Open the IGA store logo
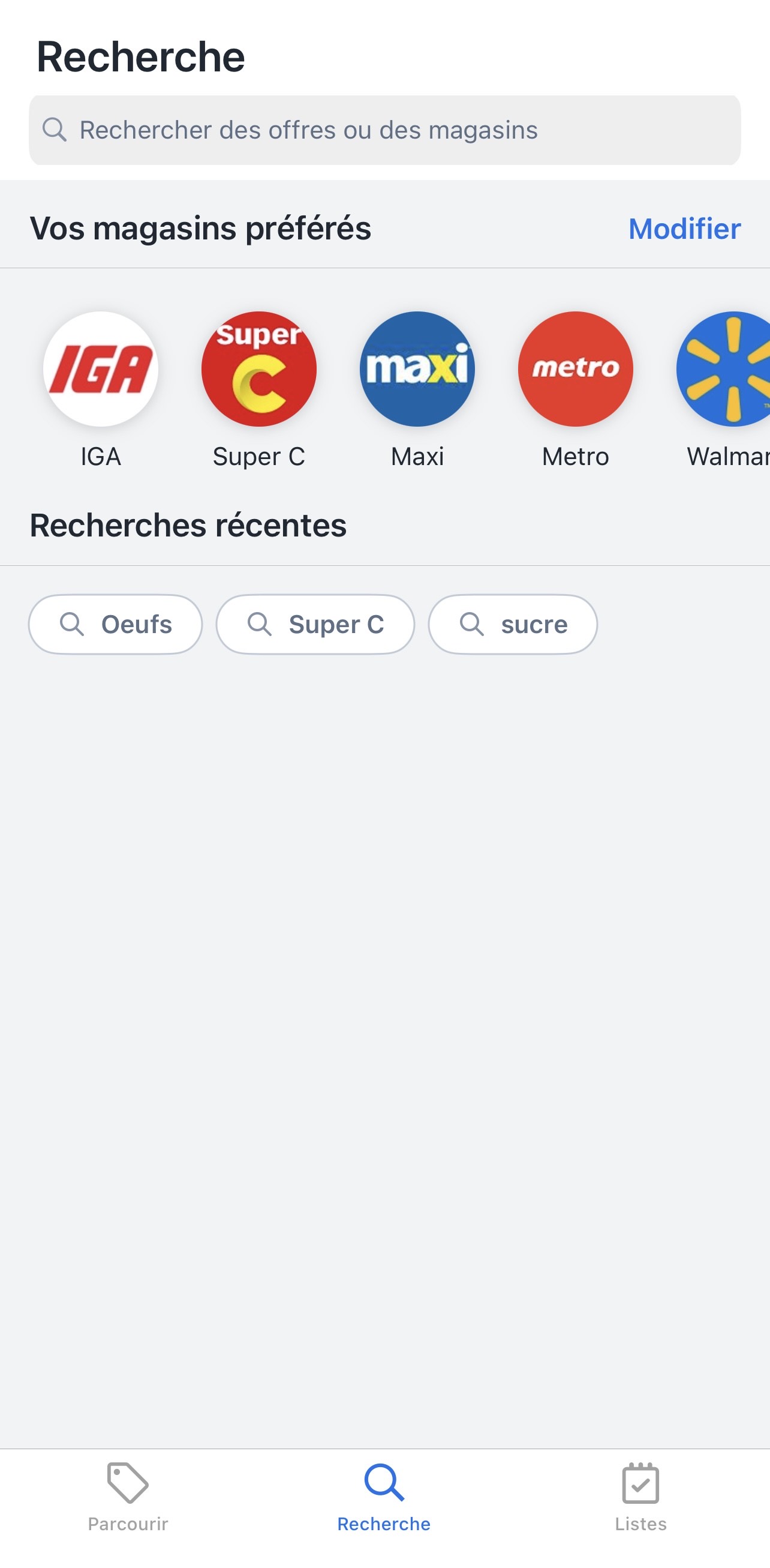Viewport: 770px width, 1568px height. 100,369
